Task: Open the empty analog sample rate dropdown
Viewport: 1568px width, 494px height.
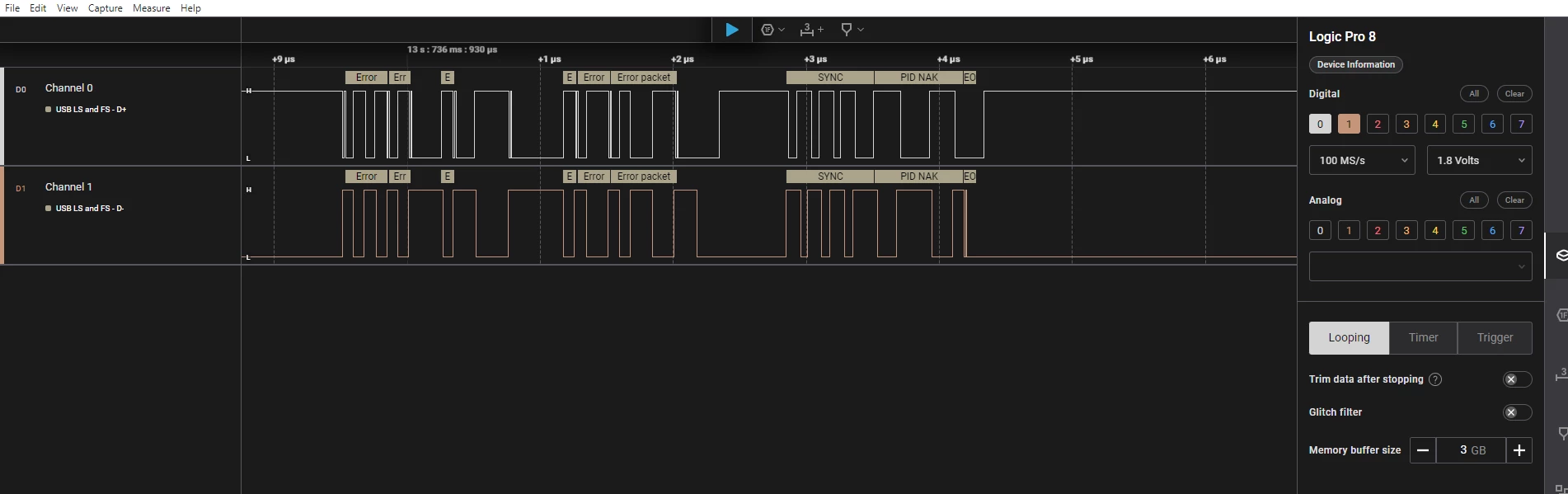Action: [x=1420, y=266]
